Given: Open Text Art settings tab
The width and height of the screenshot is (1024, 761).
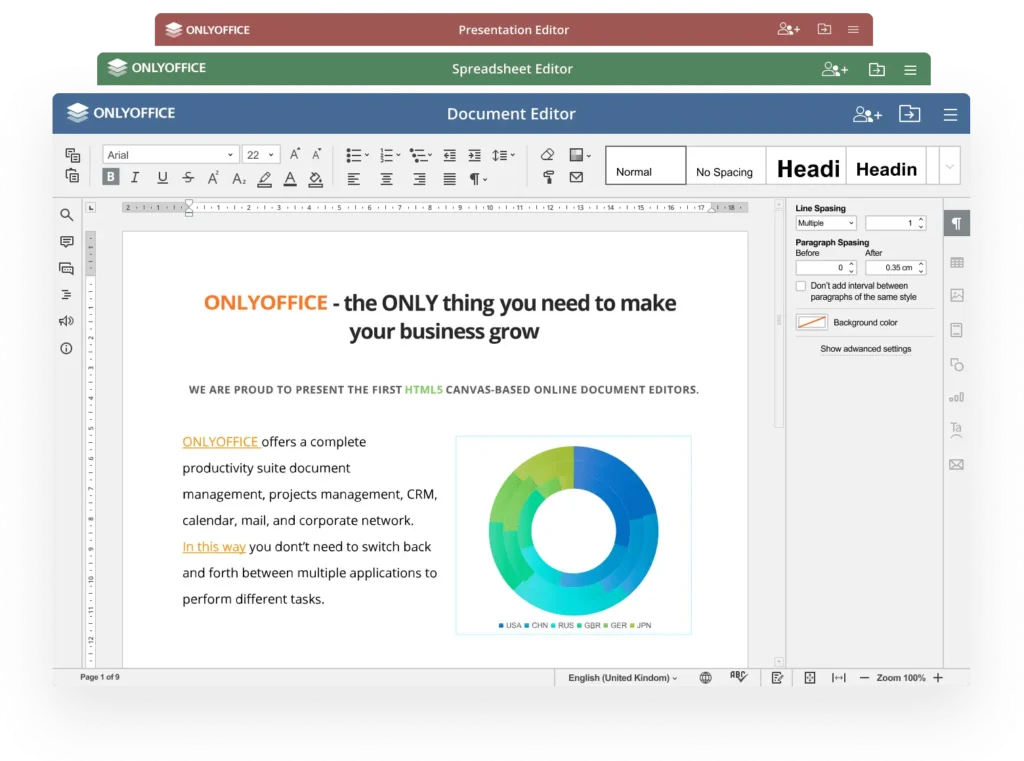Looking at the screenshot, I should [x=956, y=429].
